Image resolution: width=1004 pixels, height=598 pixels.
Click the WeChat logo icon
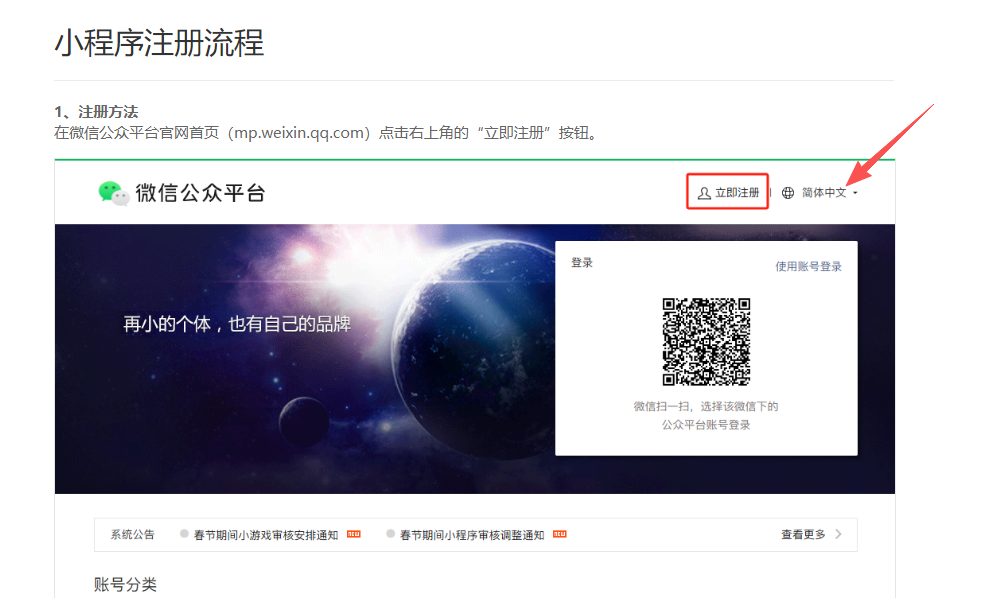[x=113, y=193]
